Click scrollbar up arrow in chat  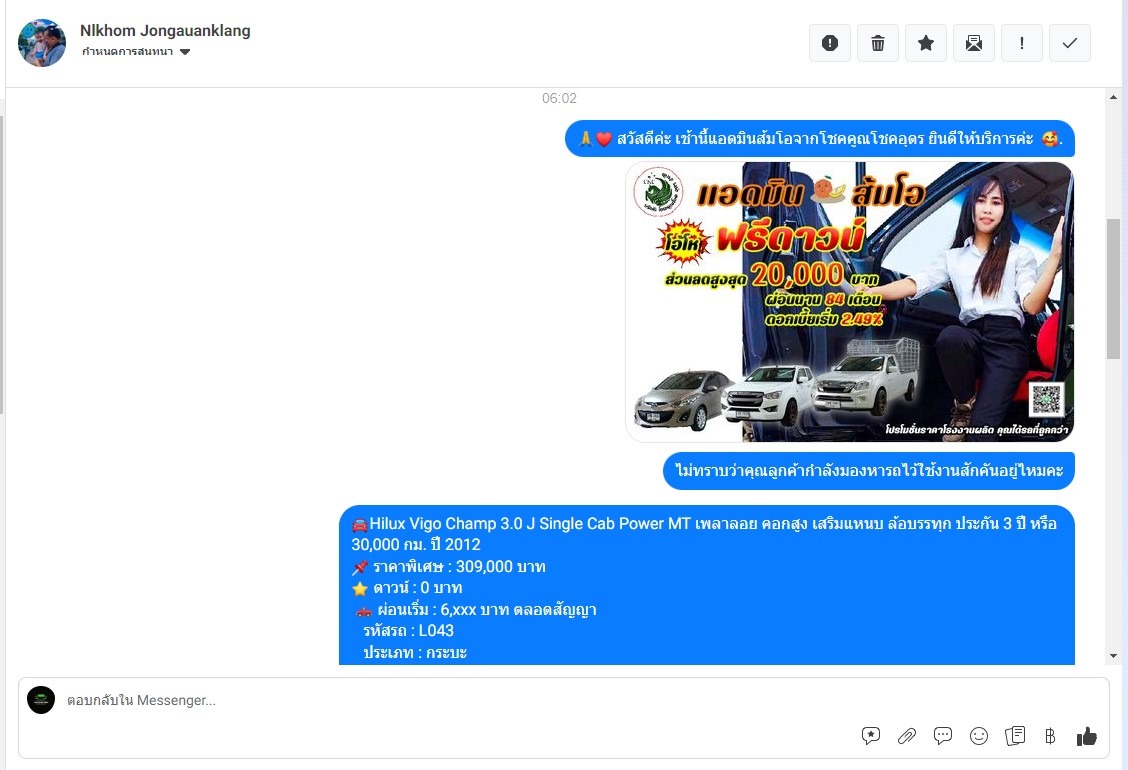[1114, 98]
